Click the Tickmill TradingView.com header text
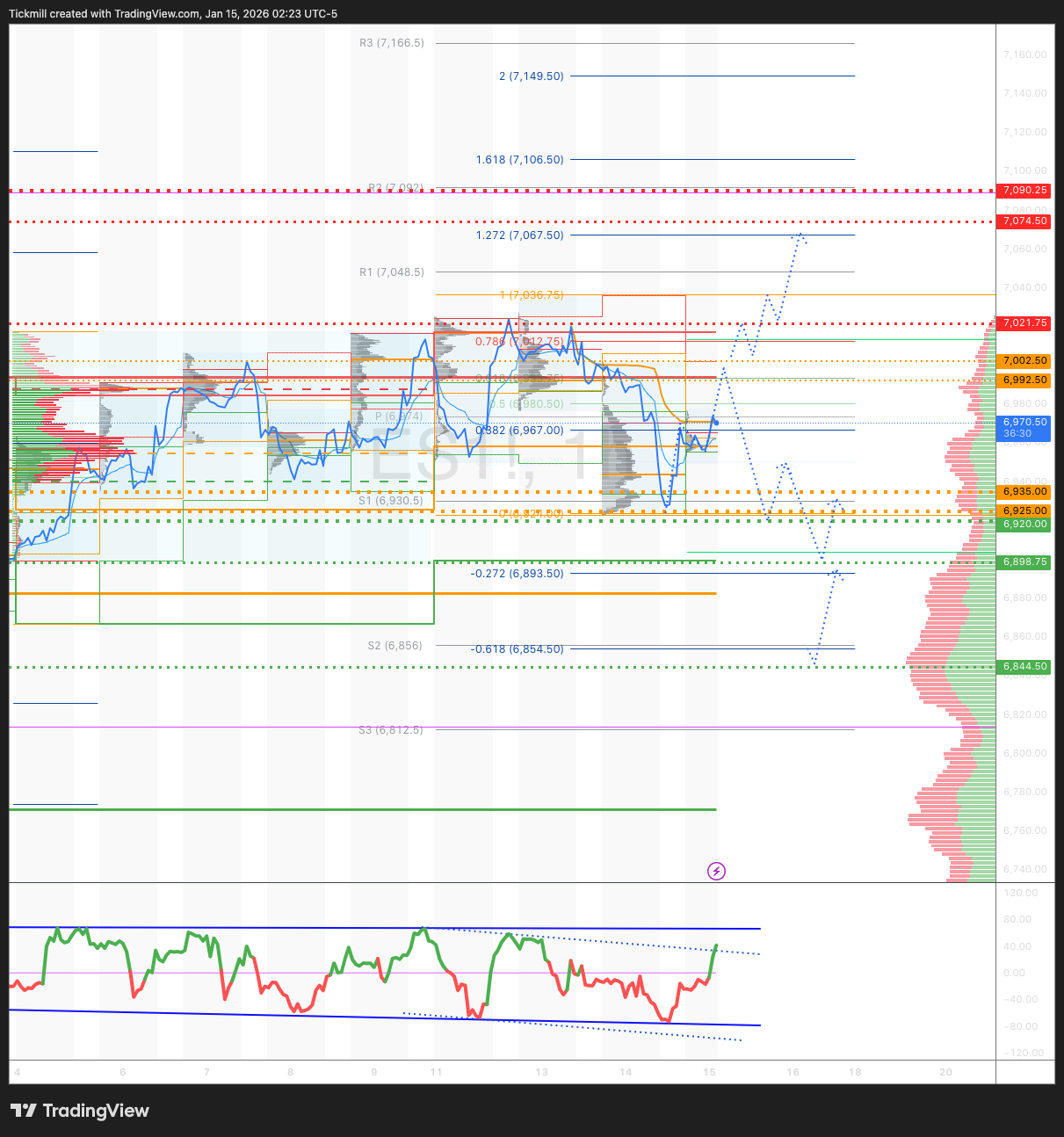Screen dimensions: 1064x1137 [x=173, y=14]
